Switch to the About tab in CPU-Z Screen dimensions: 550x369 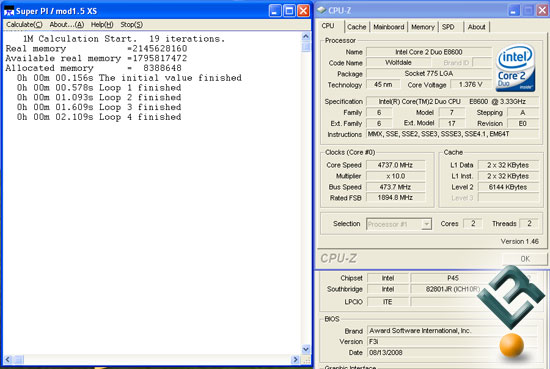click(x=477, y=27)
